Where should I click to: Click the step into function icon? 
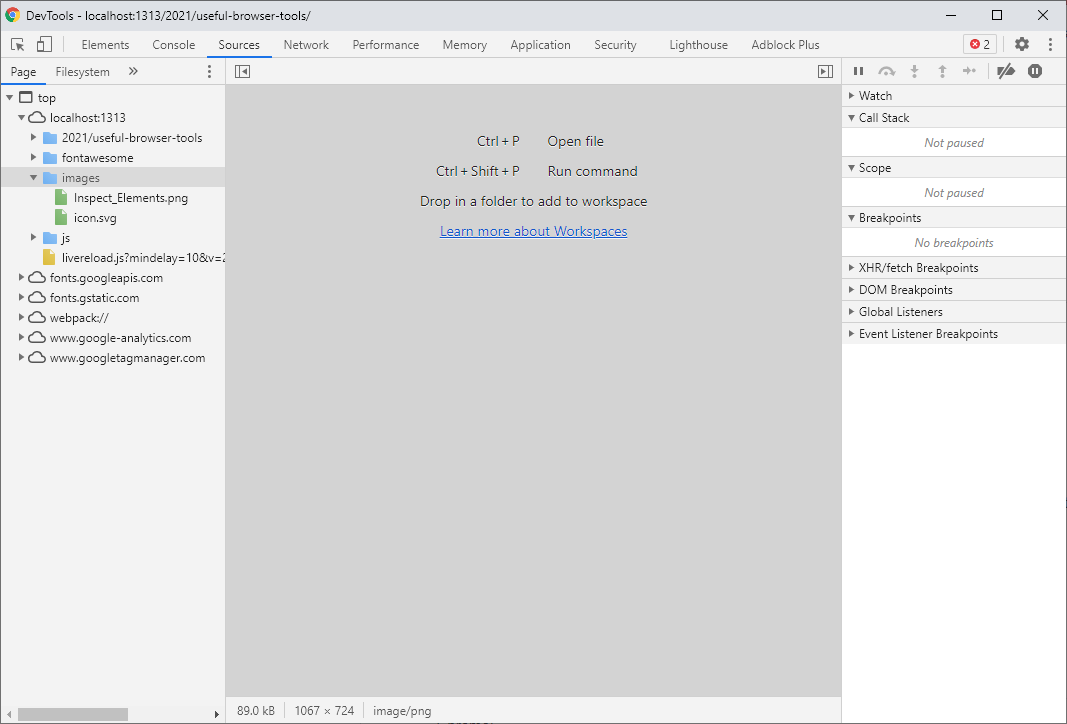(915, 71)
